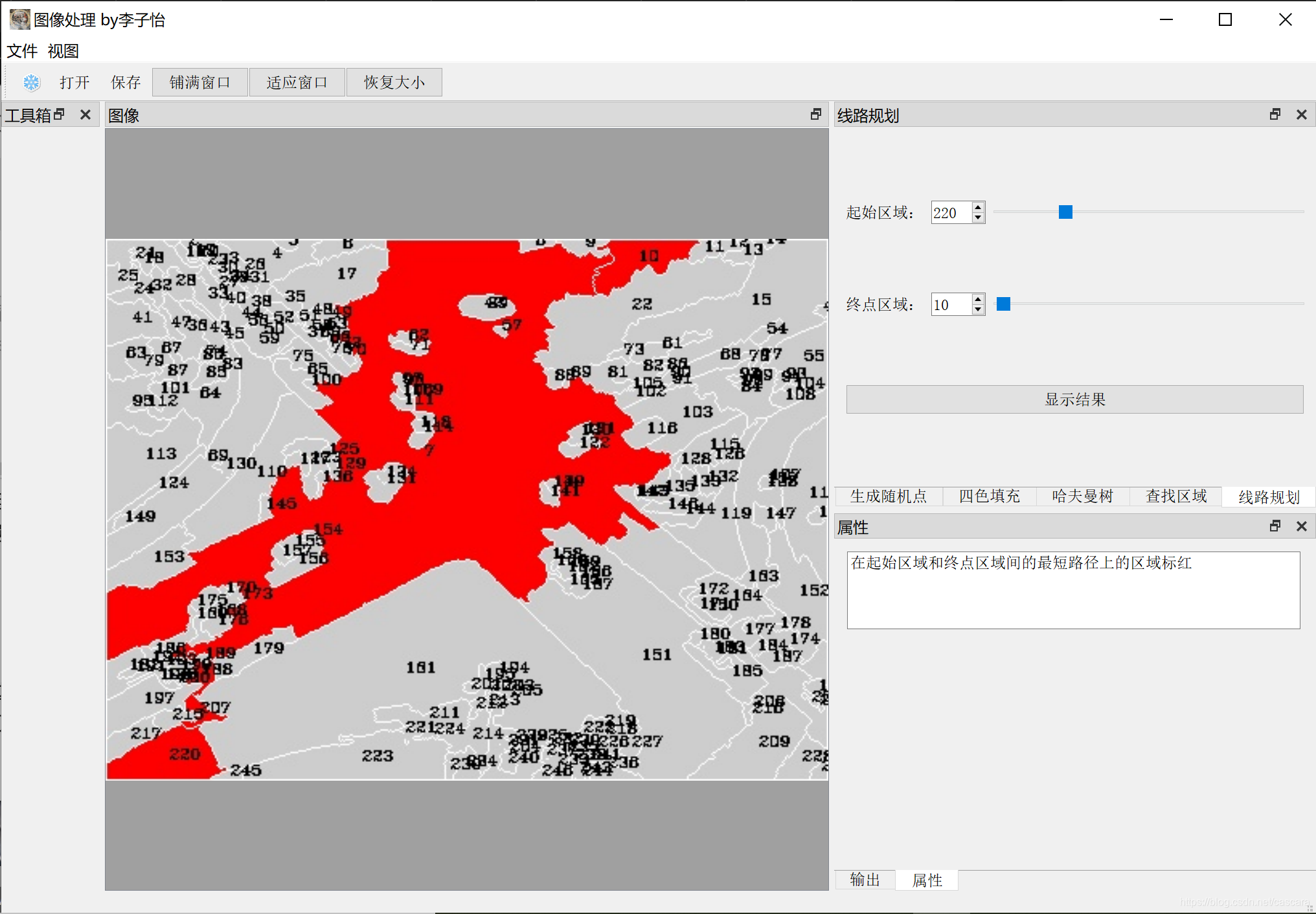Click the 起始区域 input field showing 220
Image resolution: width=1316 pixels, height=914 pixels.
click(951, 212)
